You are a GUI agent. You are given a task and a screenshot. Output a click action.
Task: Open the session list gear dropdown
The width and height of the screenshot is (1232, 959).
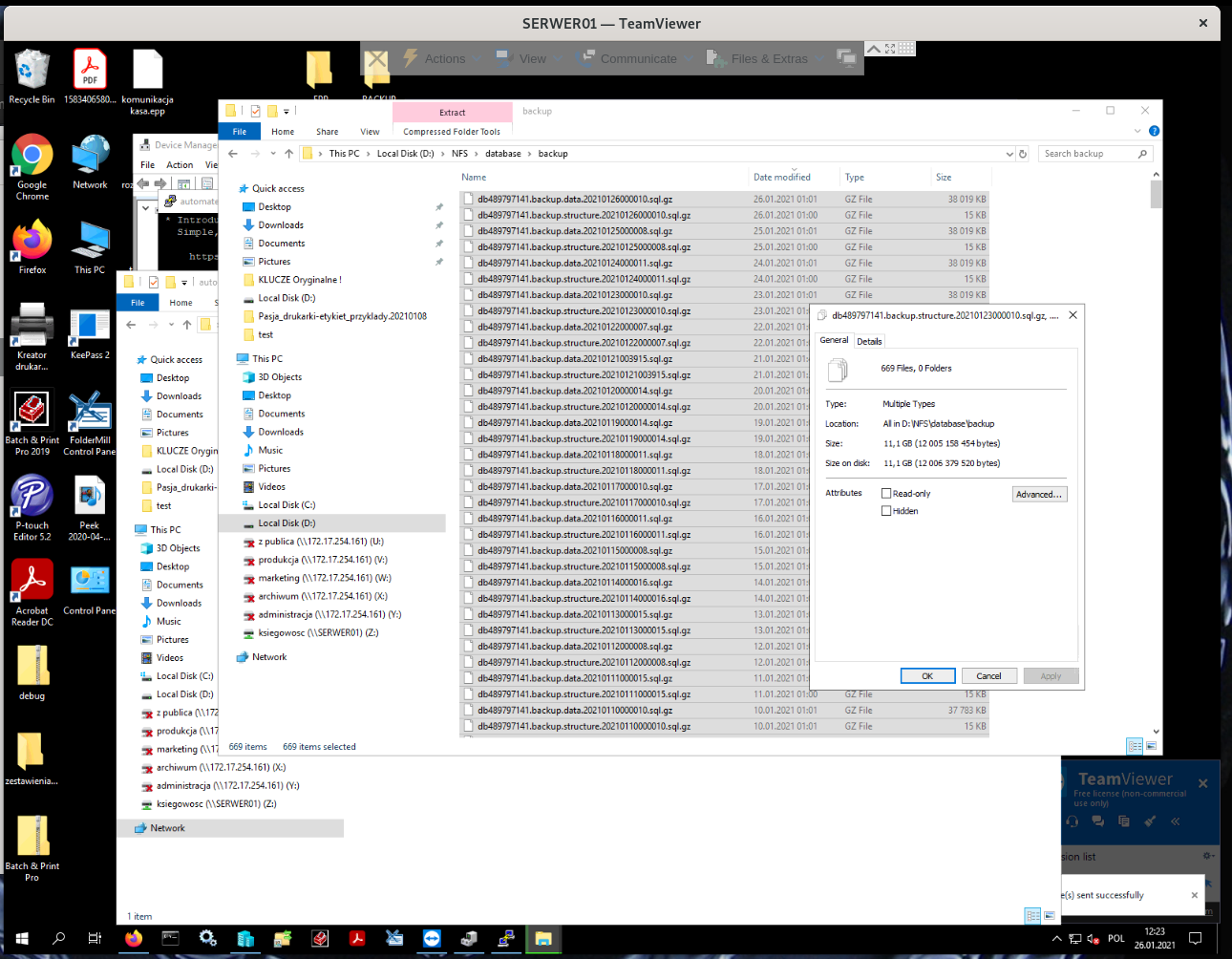tap(1208, 856)
